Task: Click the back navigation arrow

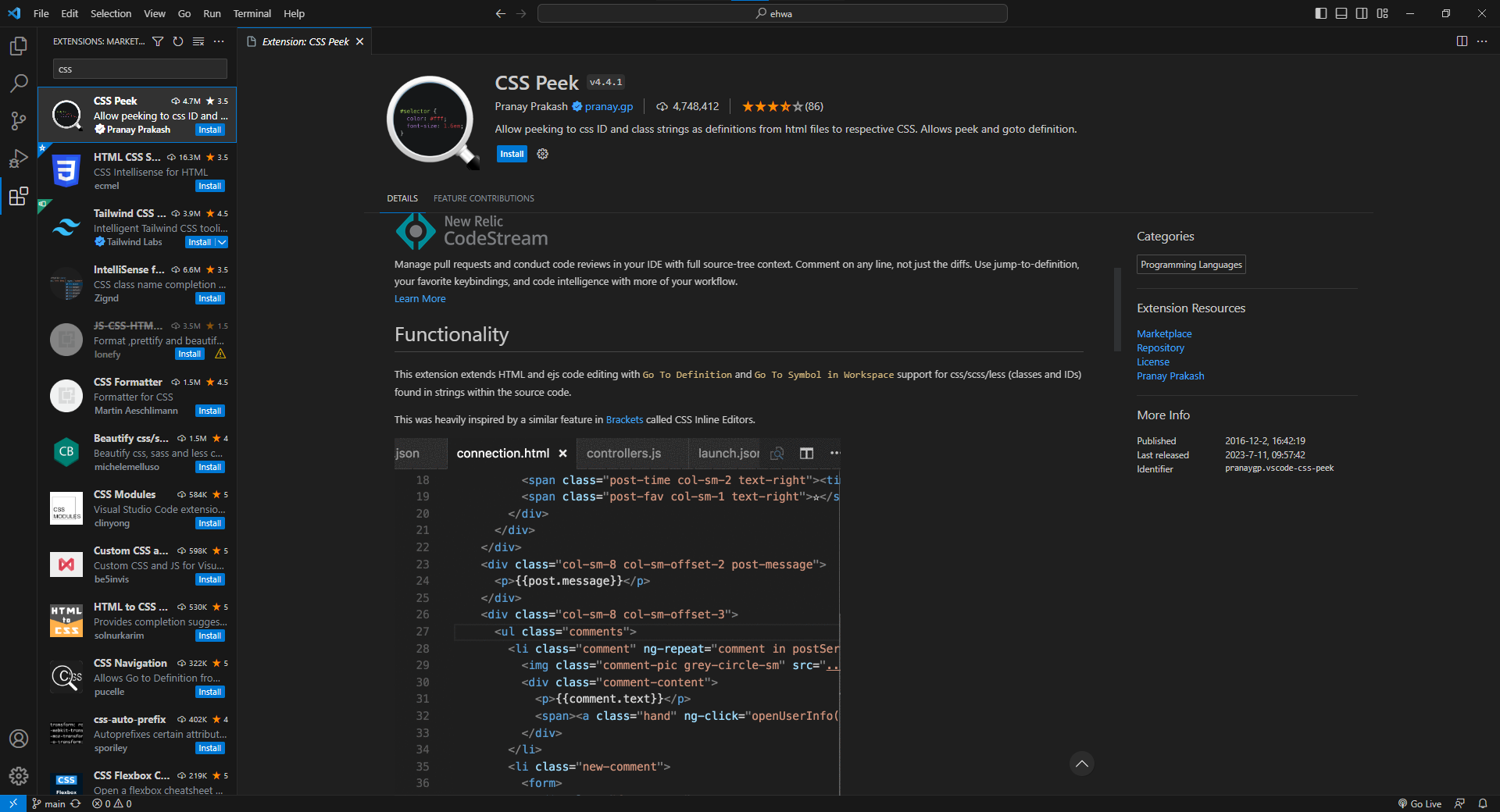Action: tap(500, 13)
